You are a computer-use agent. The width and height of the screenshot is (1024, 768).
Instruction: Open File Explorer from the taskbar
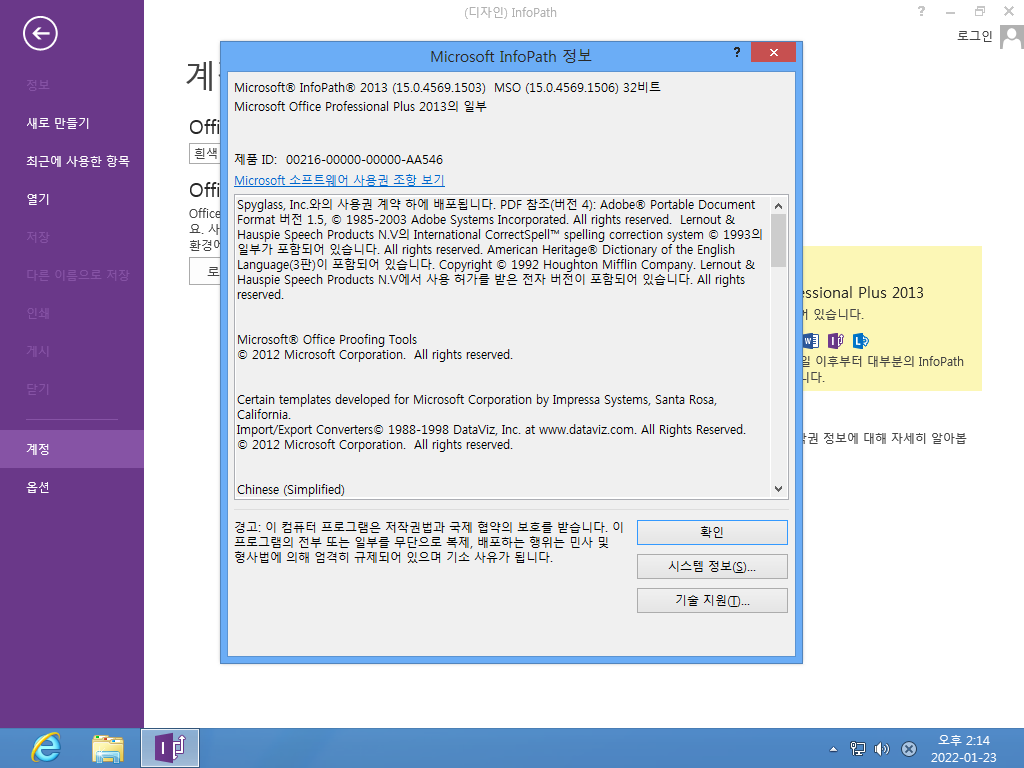point(108,748)
